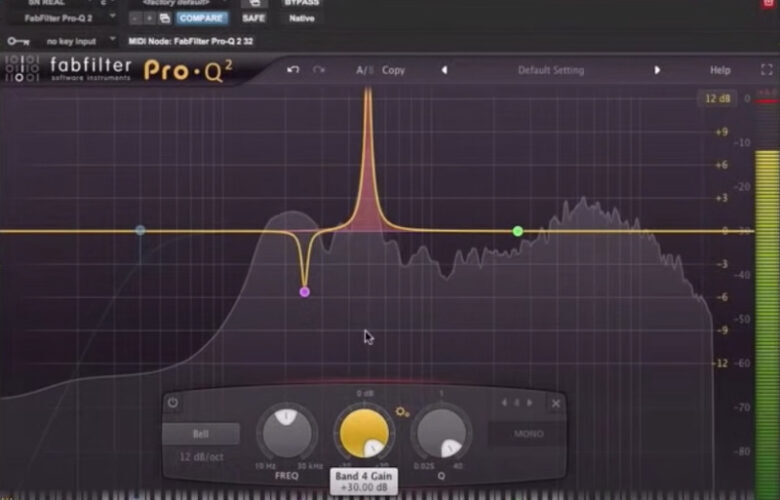This screenshot has width=780, height=500.
Task: Select previous band arrow in band panel
Action: pyautogui.click(x=504, y=402)
